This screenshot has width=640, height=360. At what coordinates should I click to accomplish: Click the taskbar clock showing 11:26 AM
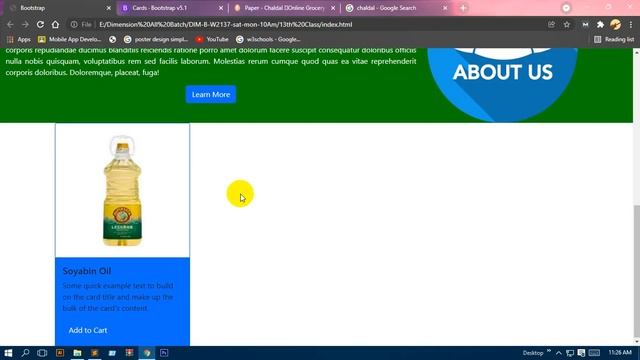[x=620, y=353]
